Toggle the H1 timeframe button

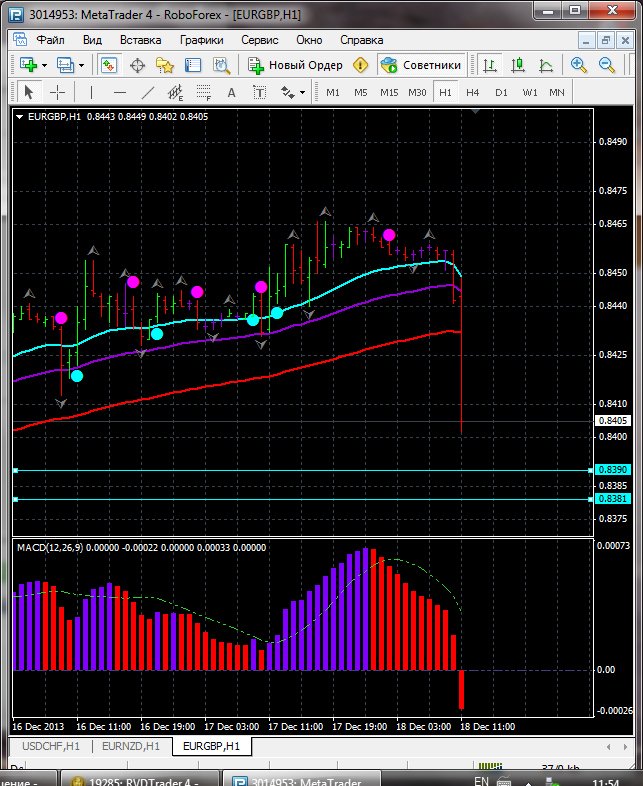[445, 92]
